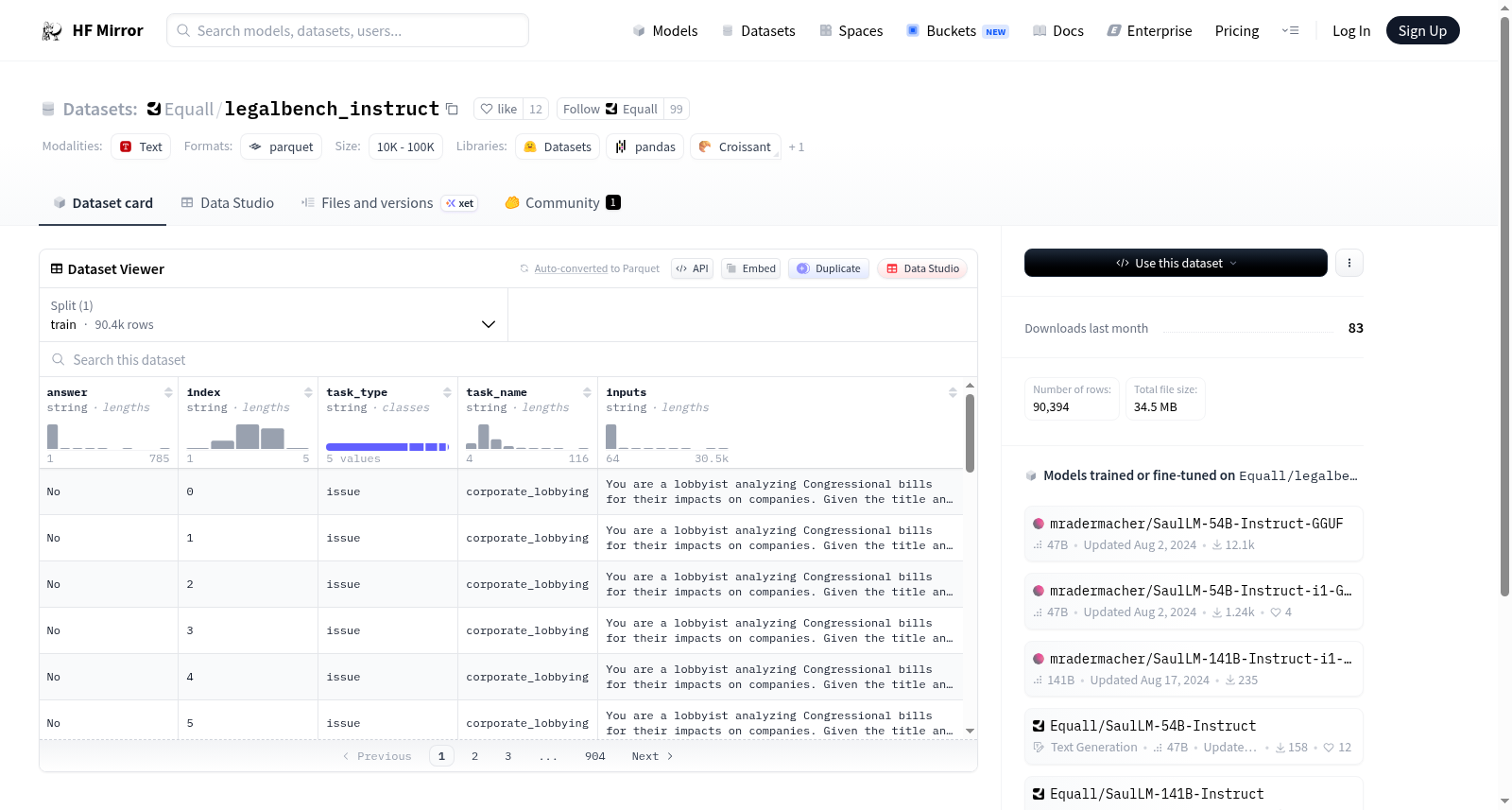Viewport: 1512px width, 810px height.
Task: Go to page 2 of the dataset
Action: point(474,756)
